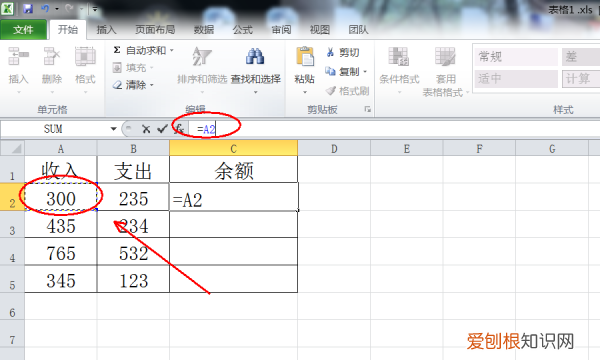
Task: Click the 插入 insert cells icon
Action: pos(18,57)
